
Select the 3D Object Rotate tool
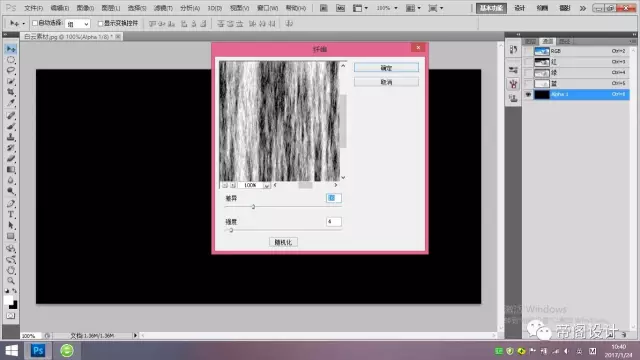click(11, 249)
